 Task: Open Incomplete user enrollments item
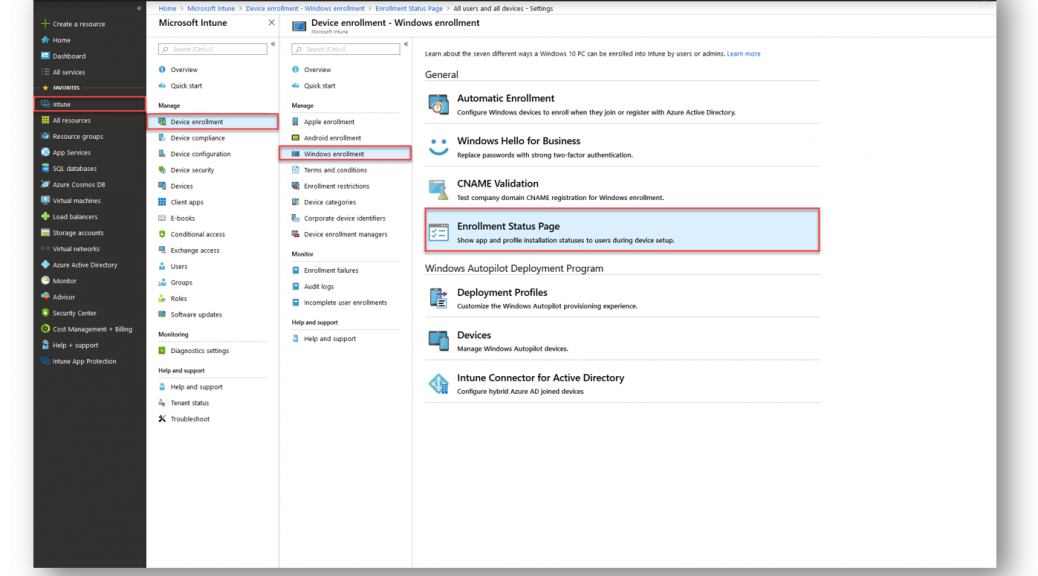(x=345, y=303)
